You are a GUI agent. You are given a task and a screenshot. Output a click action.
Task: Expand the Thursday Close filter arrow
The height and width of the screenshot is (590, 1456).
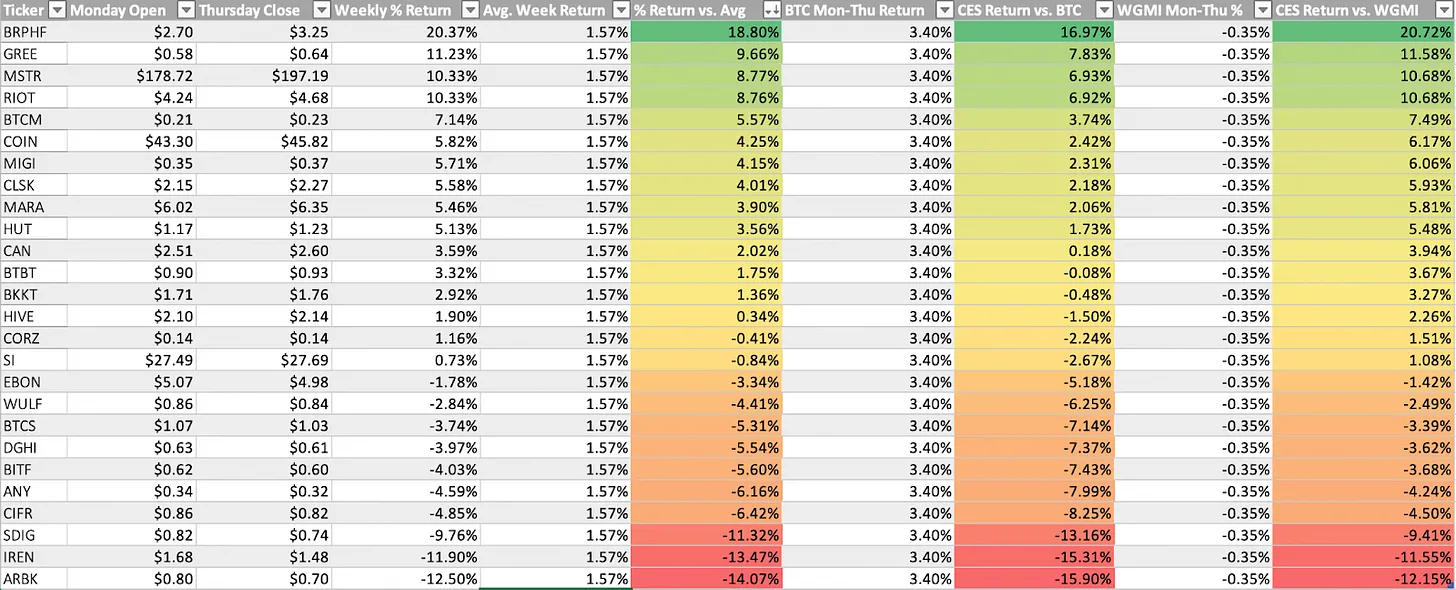(321, 10)
